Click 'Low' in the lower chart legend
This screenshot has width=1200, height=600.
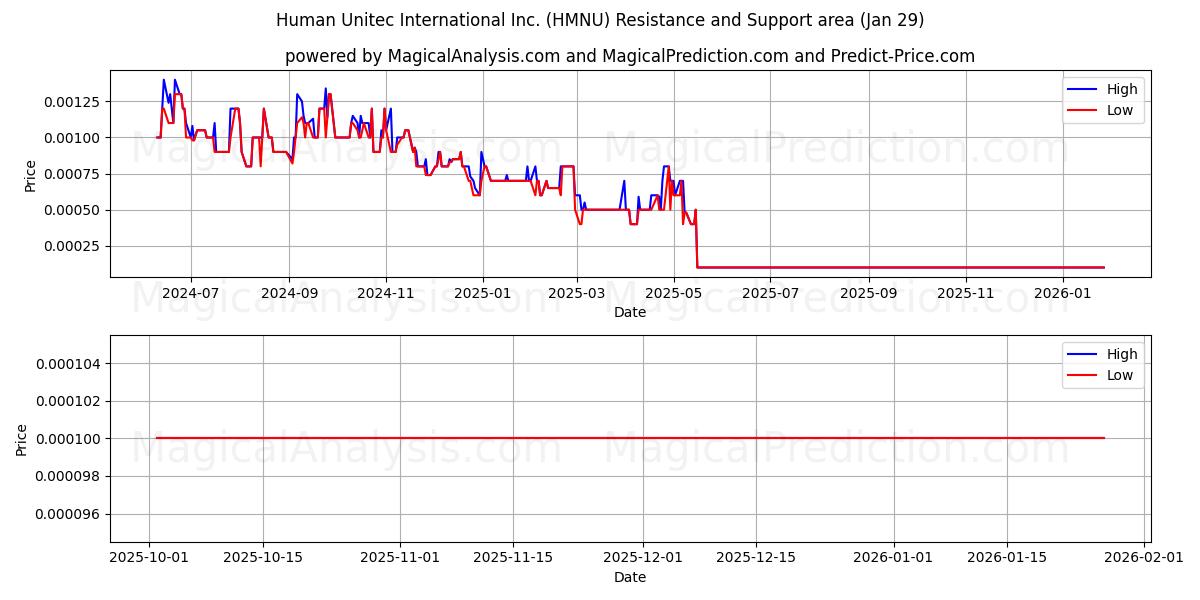[1120, 376]
